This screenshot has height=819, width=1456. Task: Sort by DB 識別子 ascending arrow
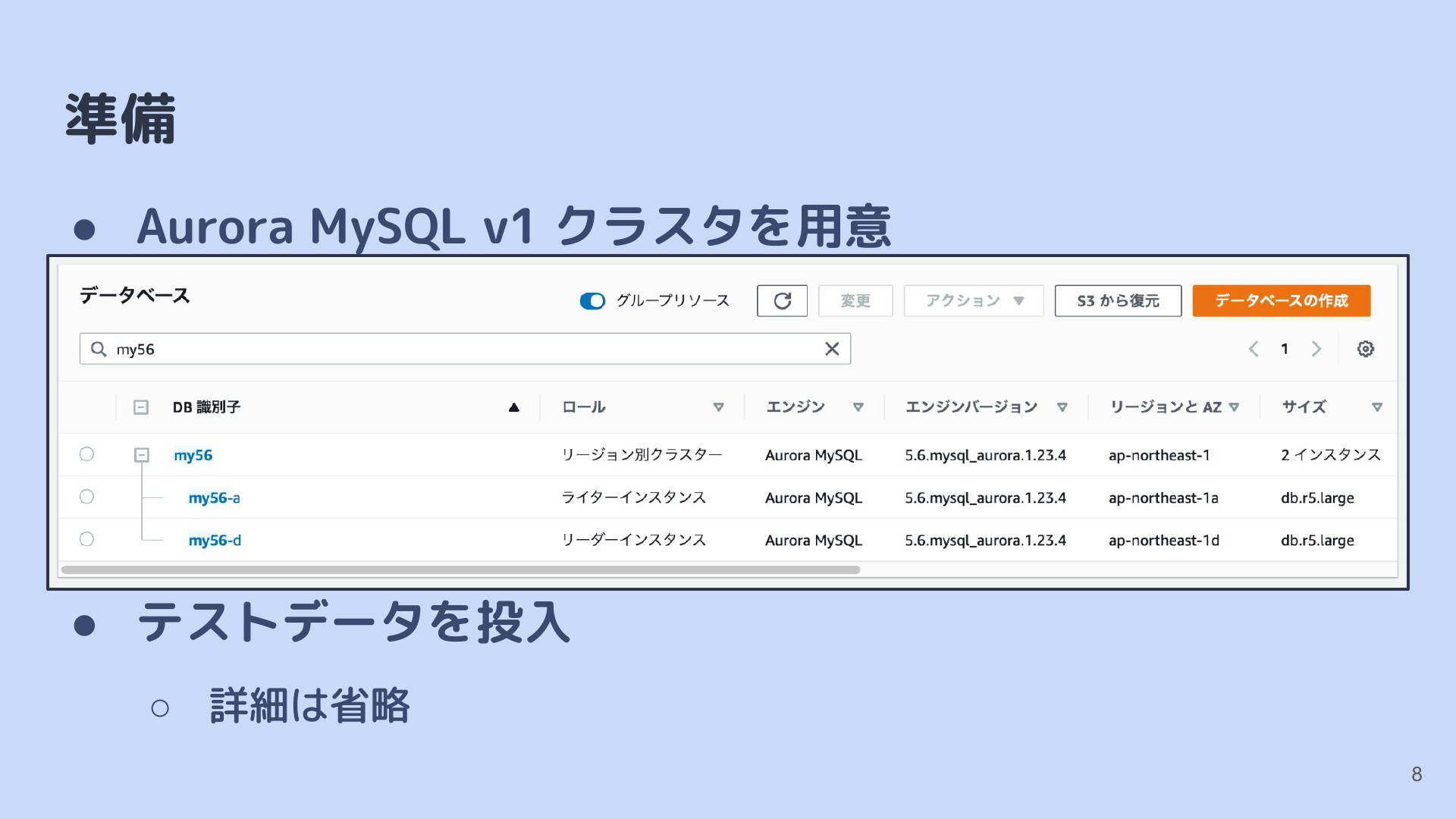point(513,407)
